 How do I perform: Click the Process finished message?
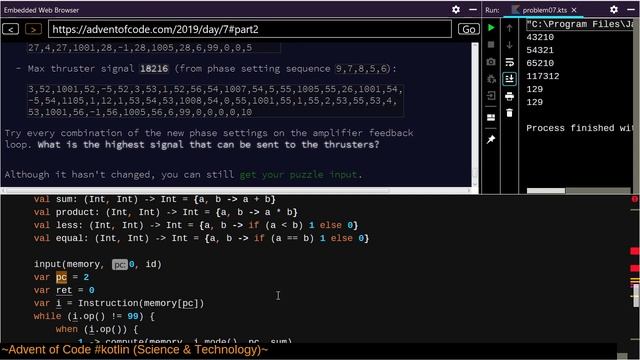tap(580, 128)
